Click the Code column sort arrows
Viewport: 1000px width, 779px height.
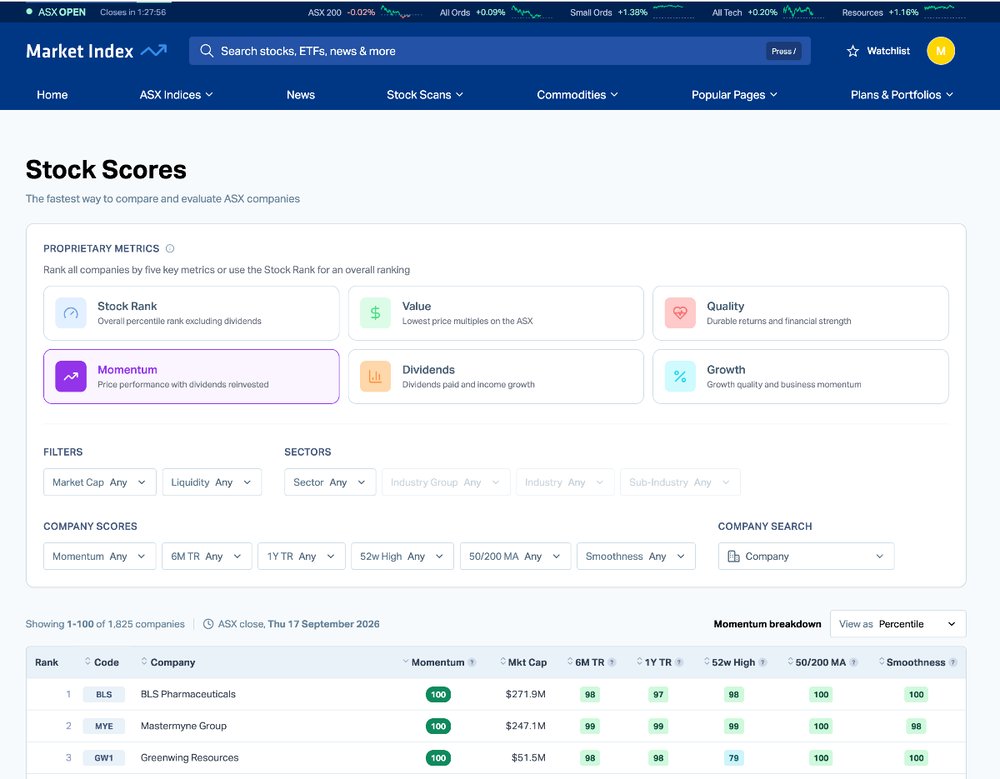pyautogui.click(x=87, y=662)
